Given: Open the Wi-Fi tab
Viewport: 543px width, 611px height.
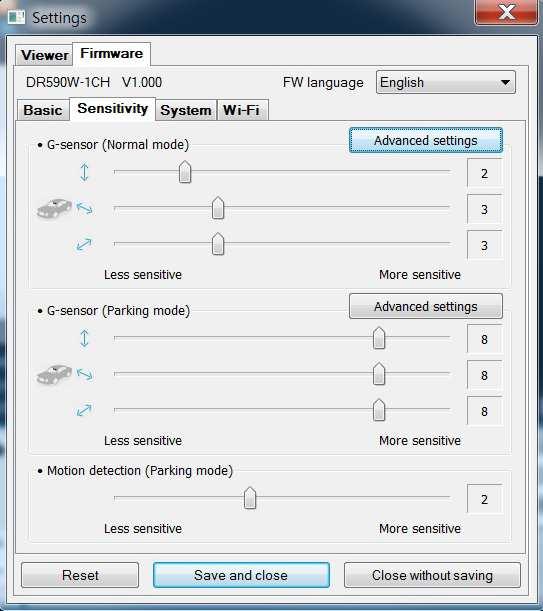Looking at the screenshot, I should [x=242, y=110].
